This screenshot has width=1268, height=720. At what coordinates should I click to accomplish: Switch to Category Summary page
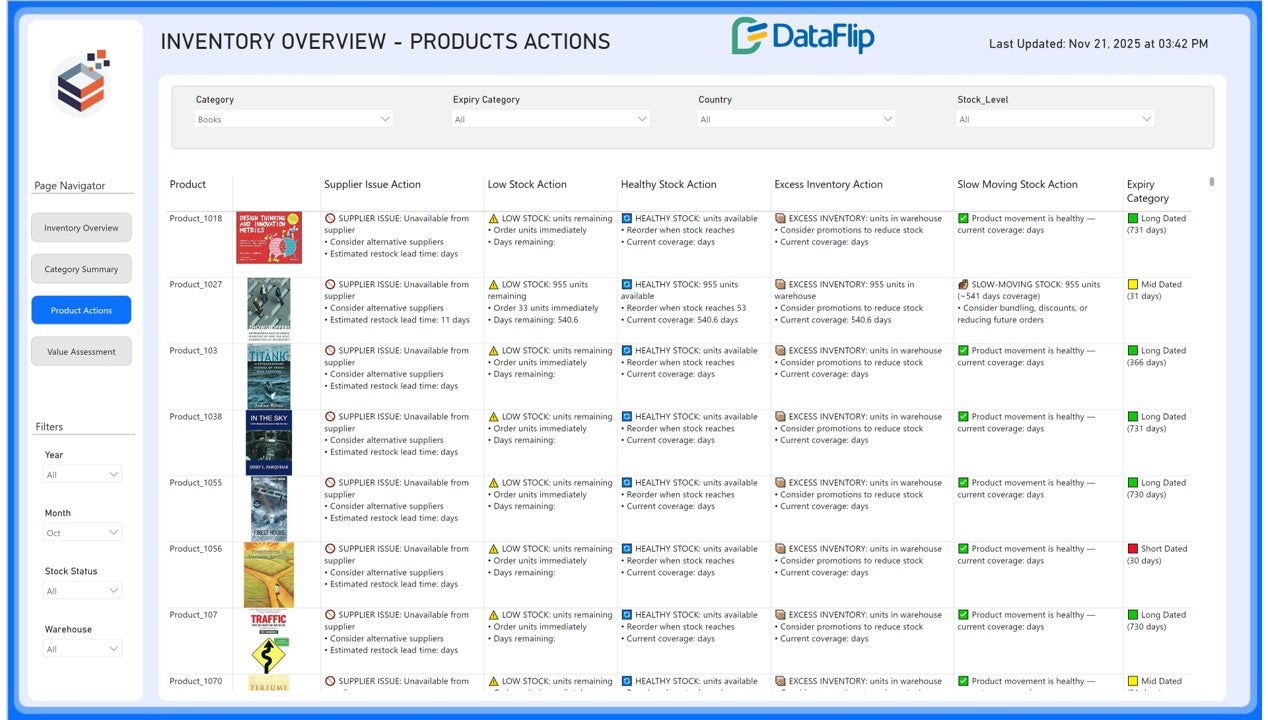pos(81,269)
